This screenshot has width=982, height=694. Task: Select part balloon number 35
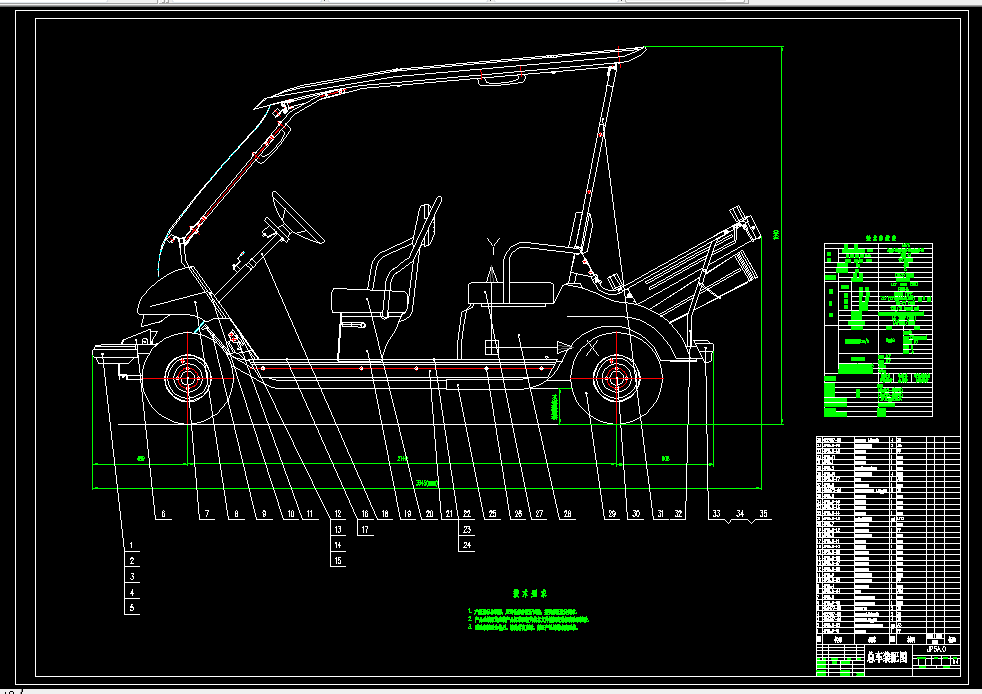click(x=763, y=514)
